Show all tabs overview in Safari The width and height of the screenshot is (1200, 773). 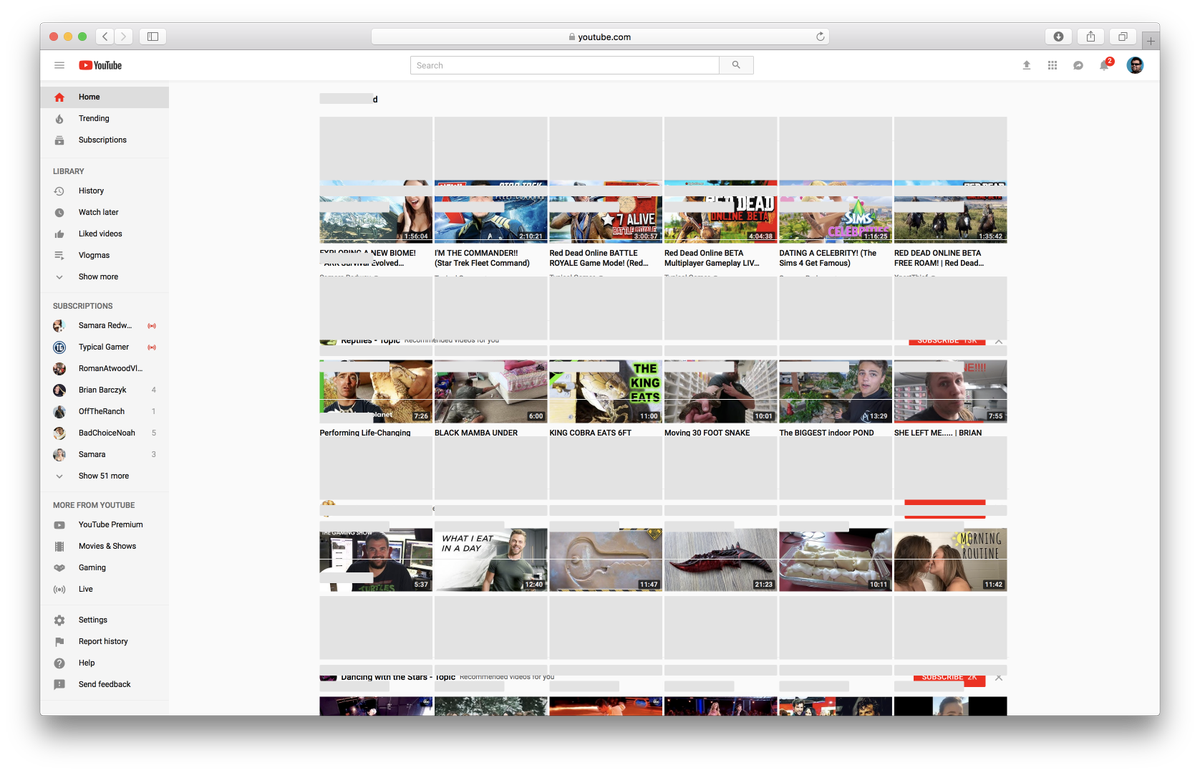tap(1122, 36)
